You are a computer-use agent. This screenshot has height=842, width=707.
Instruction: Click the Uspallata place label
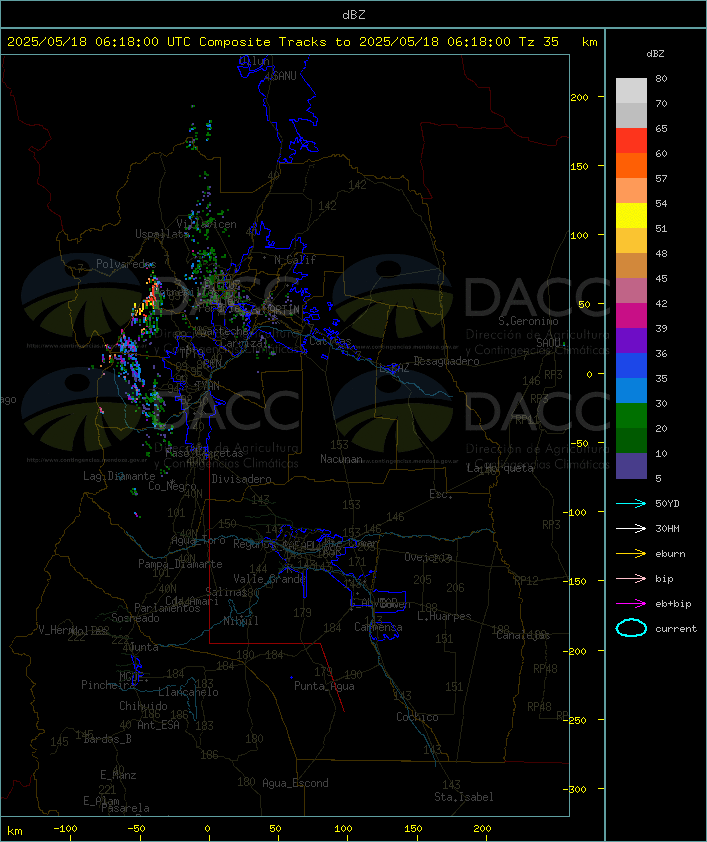pyautogui.click(x=162, y=234)
